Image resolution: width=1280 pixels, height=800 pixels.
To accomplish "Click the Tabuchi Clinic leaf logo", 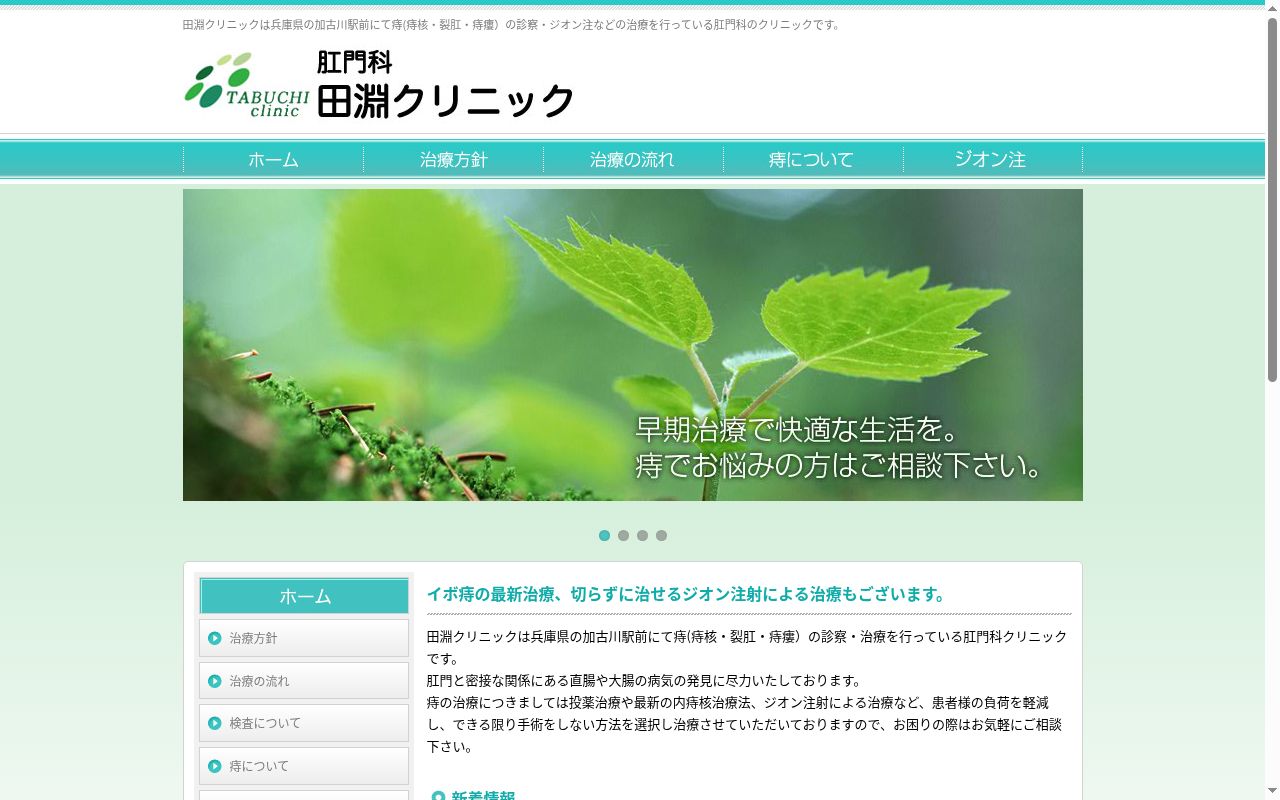I will coord(246,85).
